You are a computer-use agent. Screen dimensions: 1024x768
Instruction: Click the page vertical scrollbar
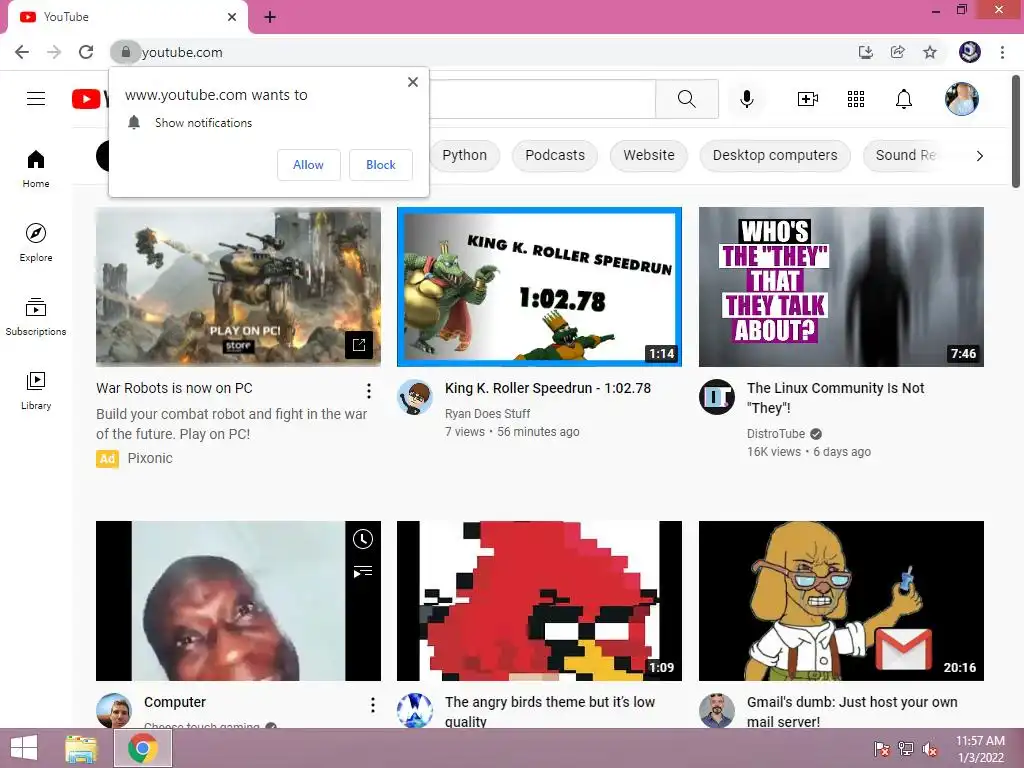[1016, 131]
